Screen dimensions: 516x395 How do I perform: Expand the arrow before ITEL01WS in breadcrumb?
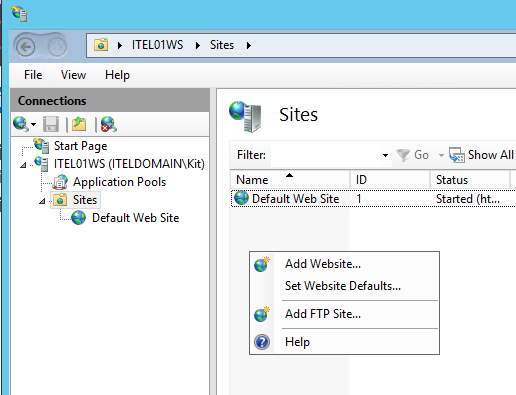pos(120,45)
